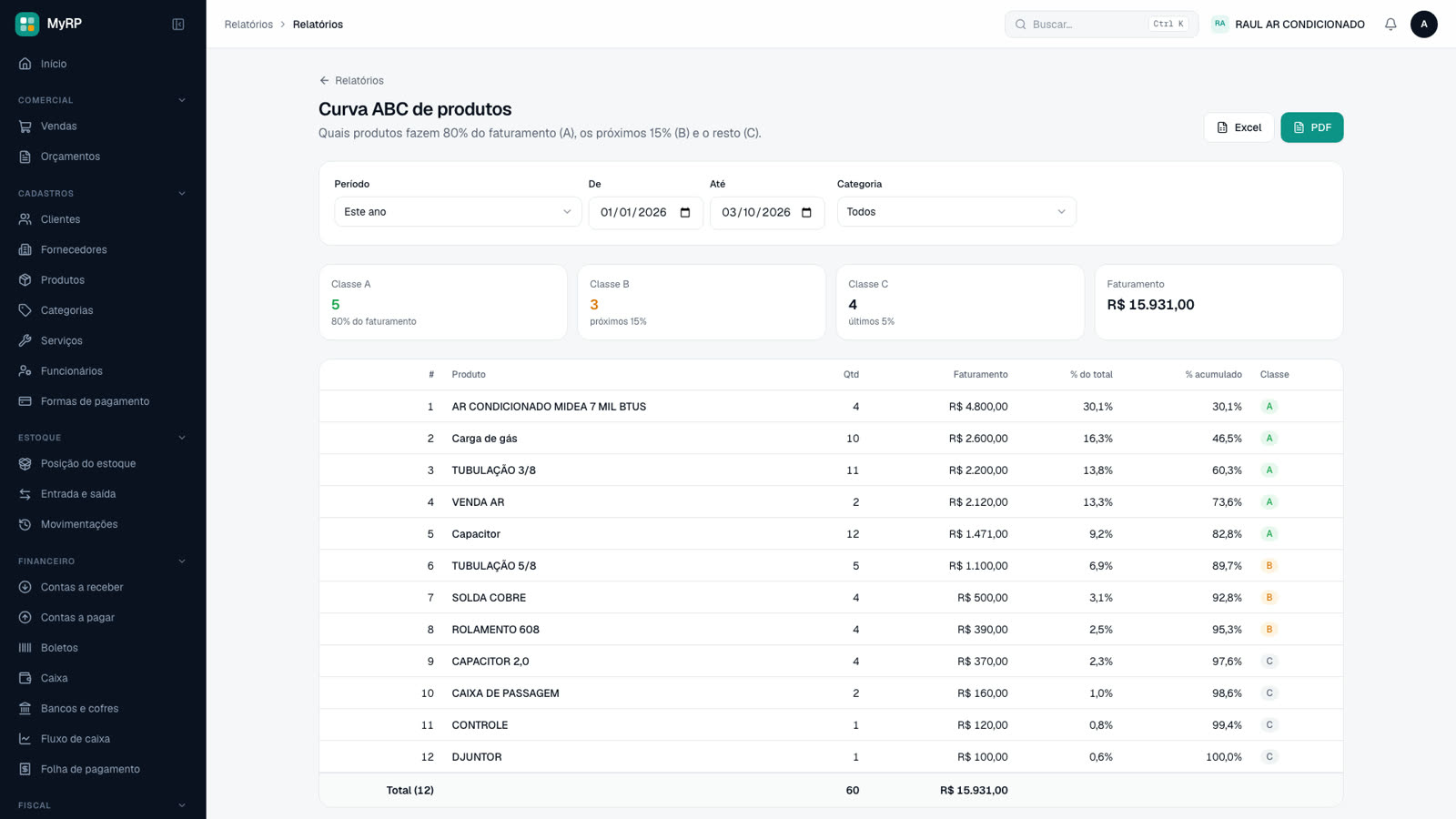The image size is (1456, 819).
Task: Go back via Relatórios arrow link
Action: [351, 81]
